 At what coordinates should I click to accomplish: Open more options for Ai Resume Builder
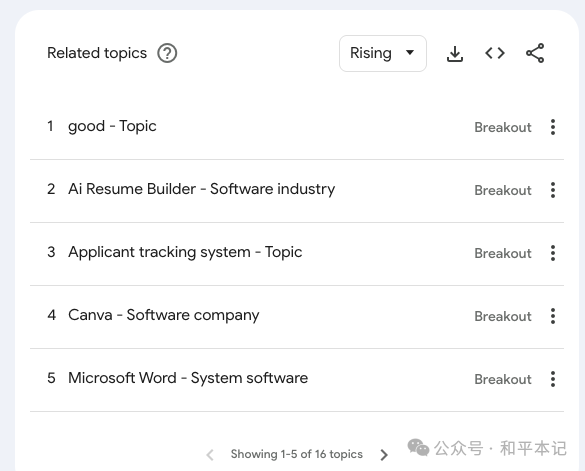(x=553, y=190)
